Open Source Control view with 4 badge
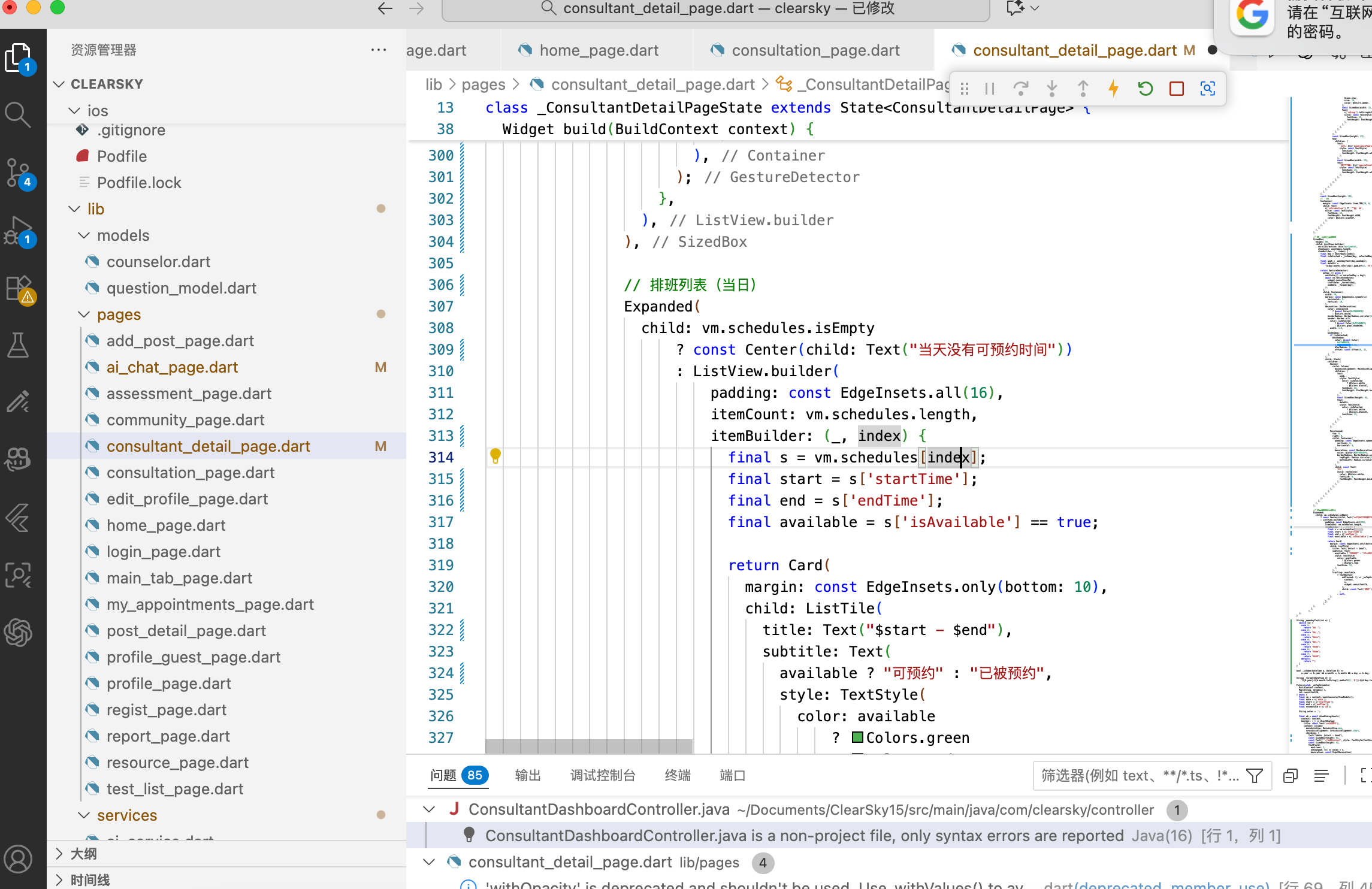The image size is (1372, 889). (19, 173)
